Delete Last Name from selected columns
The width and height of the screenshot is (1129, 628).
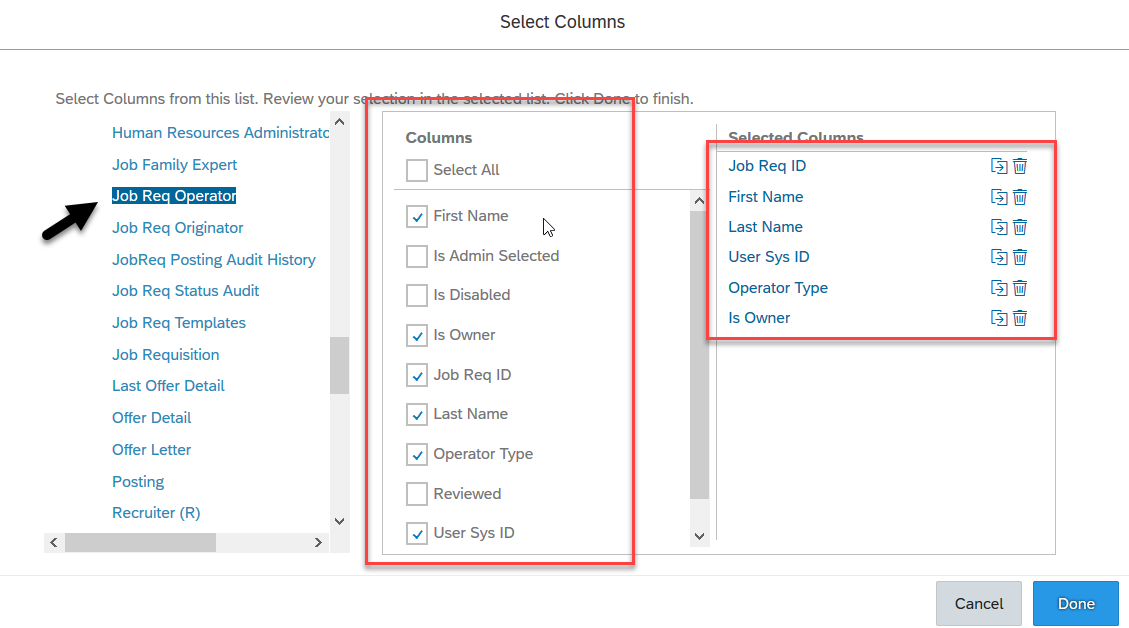click(x=1020, y=227)
